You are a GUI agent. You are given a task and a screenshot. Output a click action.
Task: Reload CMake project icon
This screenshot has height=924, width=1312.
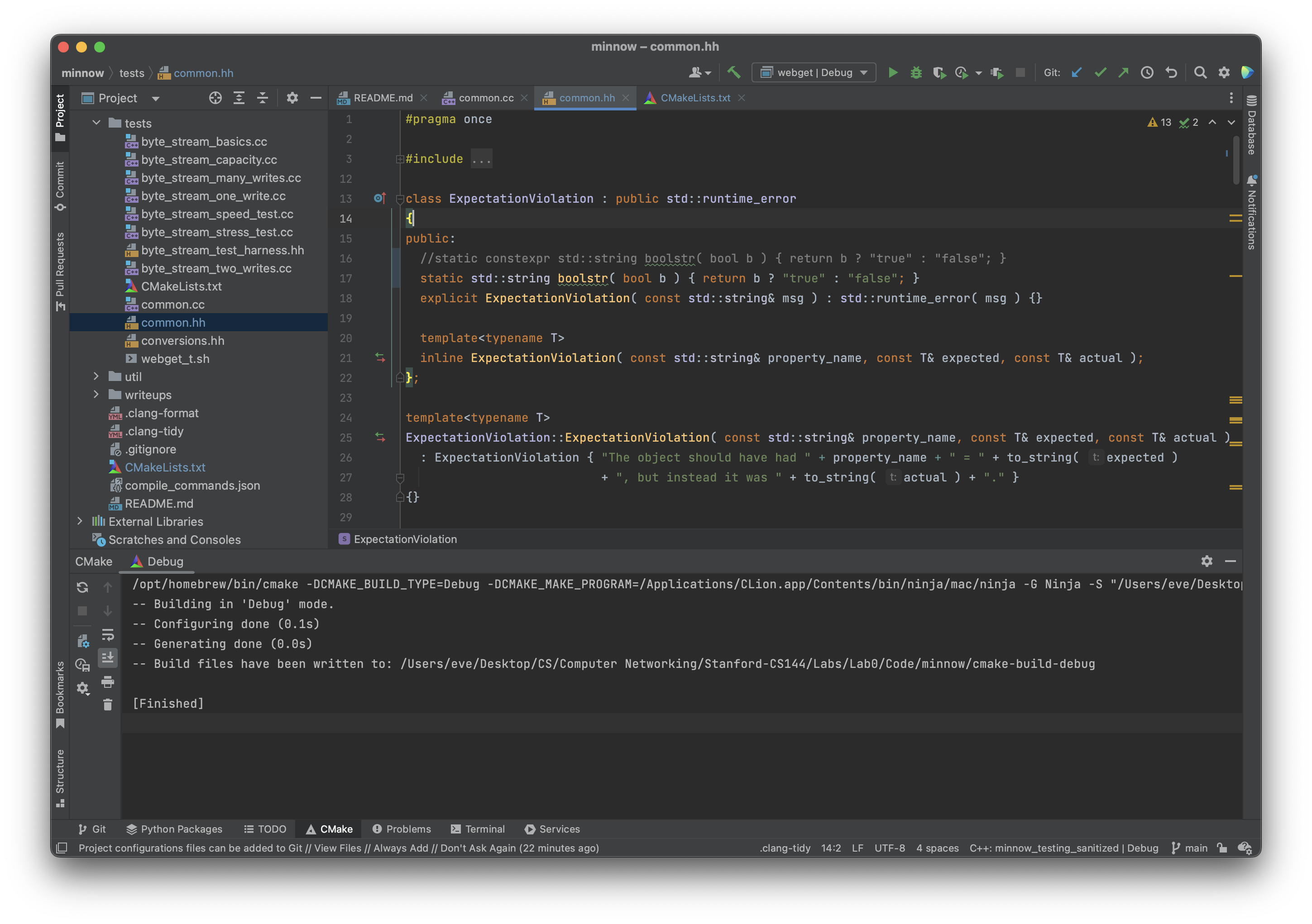(82, 587)
